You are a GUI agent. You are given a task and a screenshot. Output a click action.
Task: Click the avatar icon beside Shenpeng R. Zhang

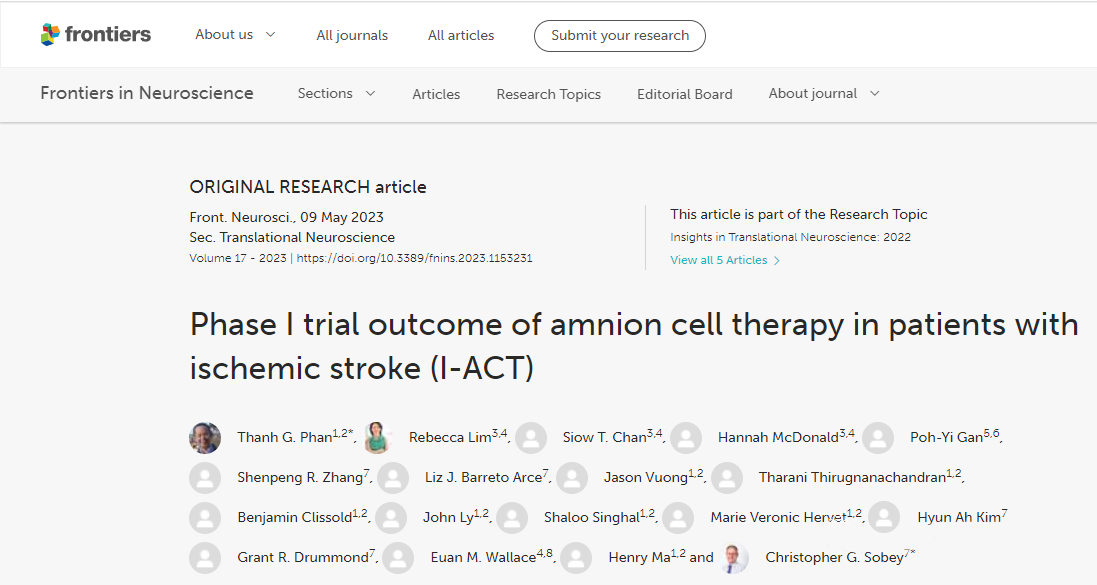(205, 477)
